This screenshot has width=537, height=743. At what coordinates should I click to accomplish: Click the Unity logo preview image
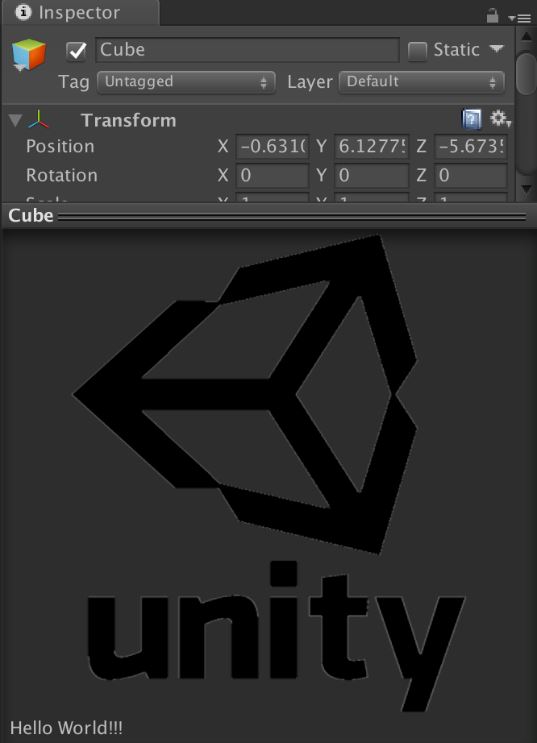(x=269, y=471)
